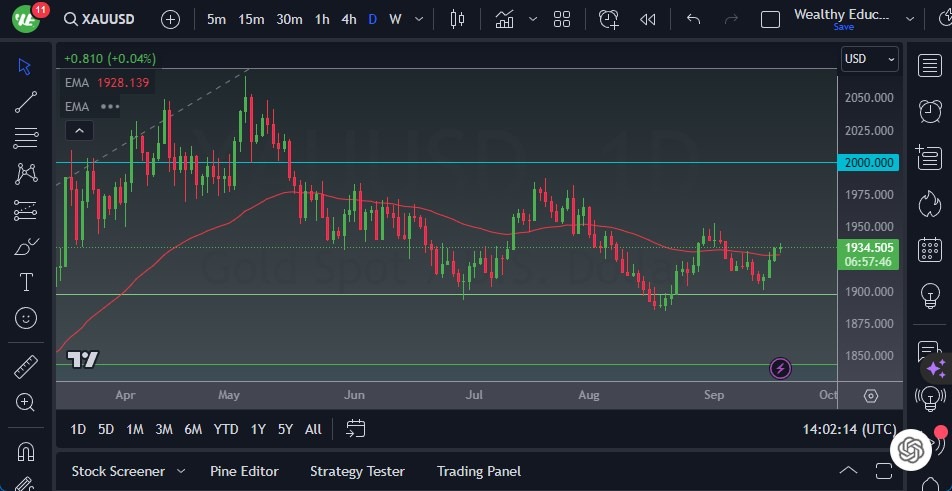Select the ruler measure tool
Image resolution: width=952 pixels, height=491 pixels.
click(26, 366)
